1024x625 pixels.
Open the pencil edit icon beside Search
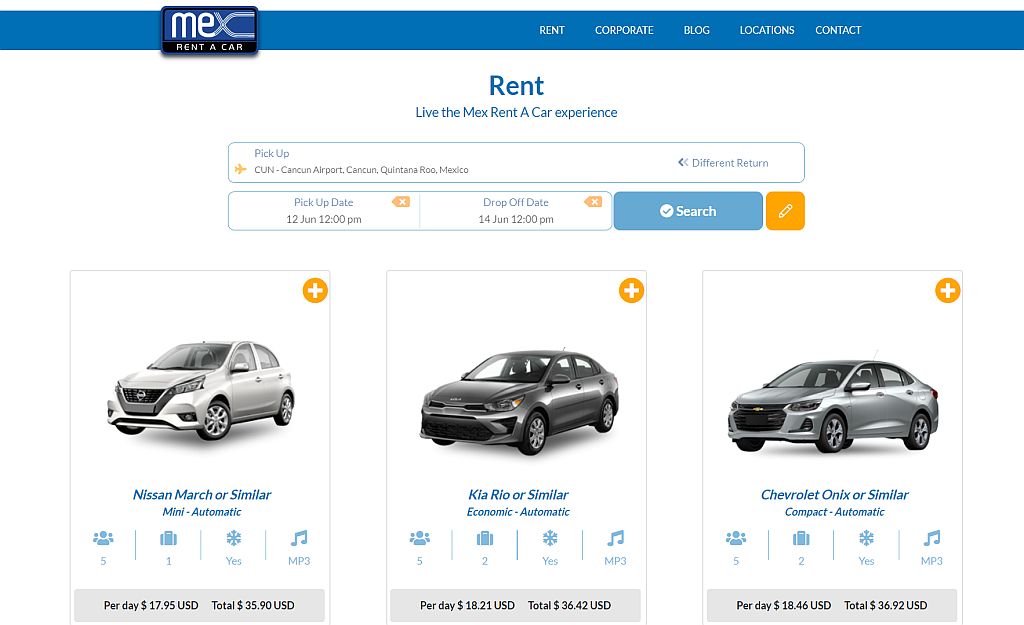(784, 211)
